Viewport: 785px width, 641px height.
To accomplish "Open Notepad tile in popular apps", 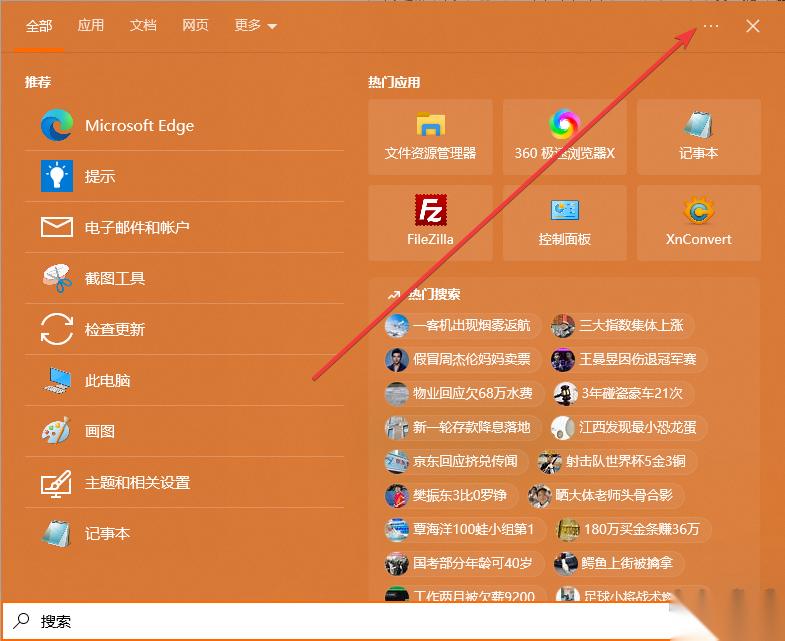I will [x=699, y=137].
